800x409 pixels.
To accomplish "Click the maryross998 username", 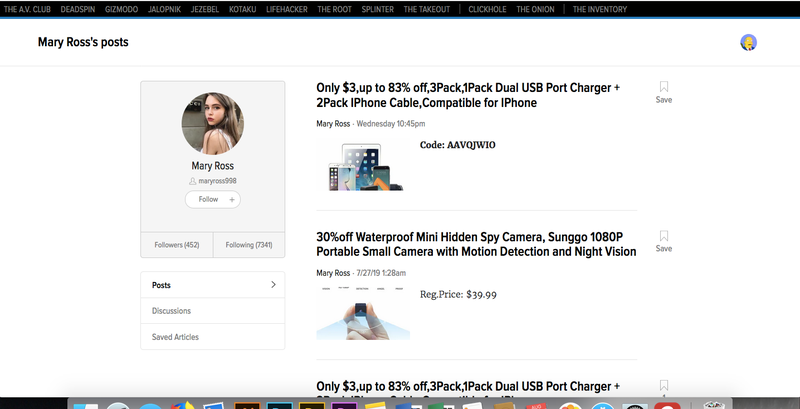I will [217, 181].
